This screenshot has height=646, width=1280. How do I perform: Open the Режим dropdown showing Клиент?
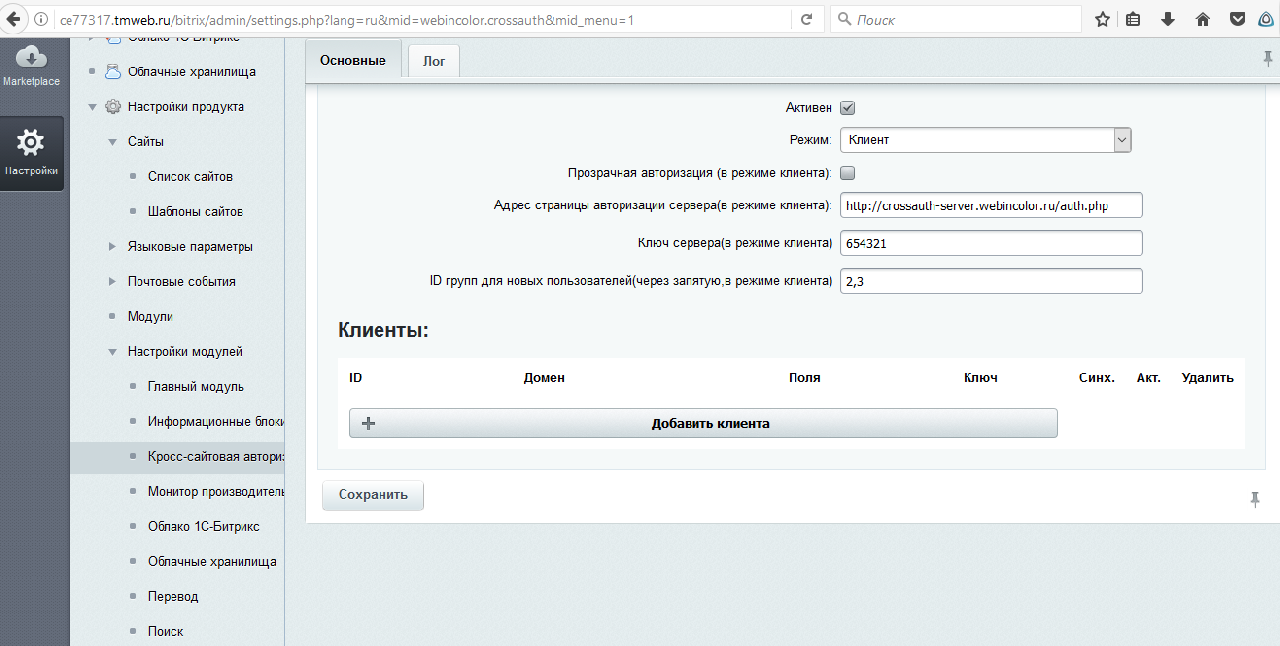click(985, 140)
